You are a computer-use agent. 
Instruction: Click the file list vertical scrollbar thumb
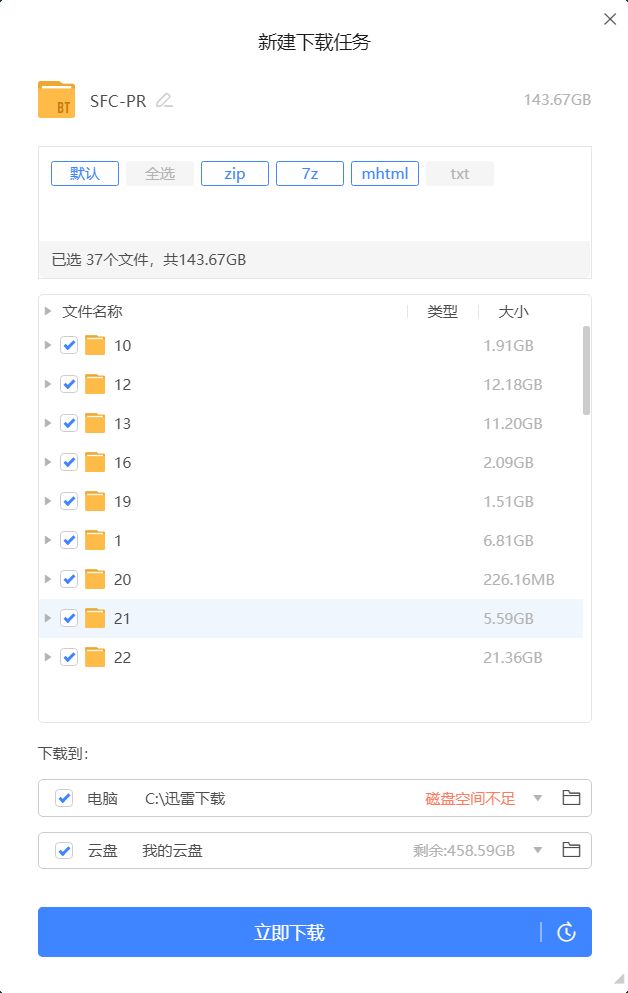tap(586, 370)
